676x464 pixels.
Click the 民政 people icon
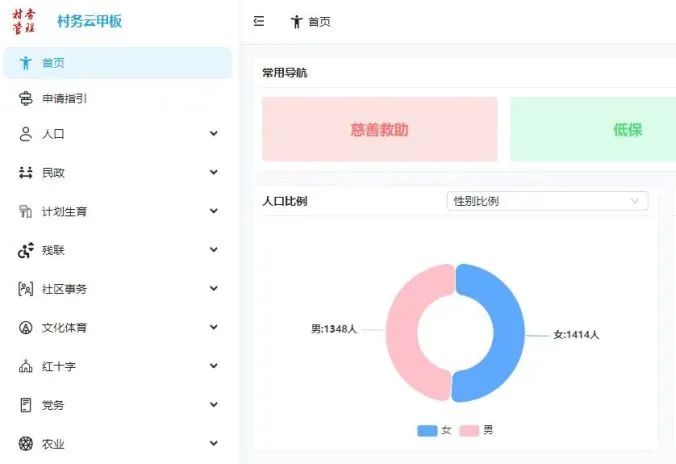click(26, 172)
